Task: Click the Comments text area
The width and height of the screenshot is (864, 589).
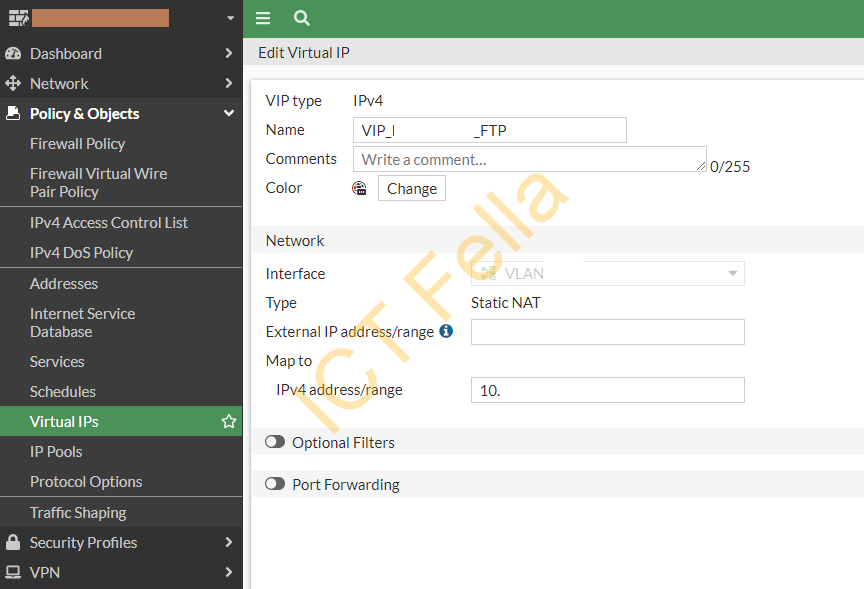Action: tap(530, 159)
